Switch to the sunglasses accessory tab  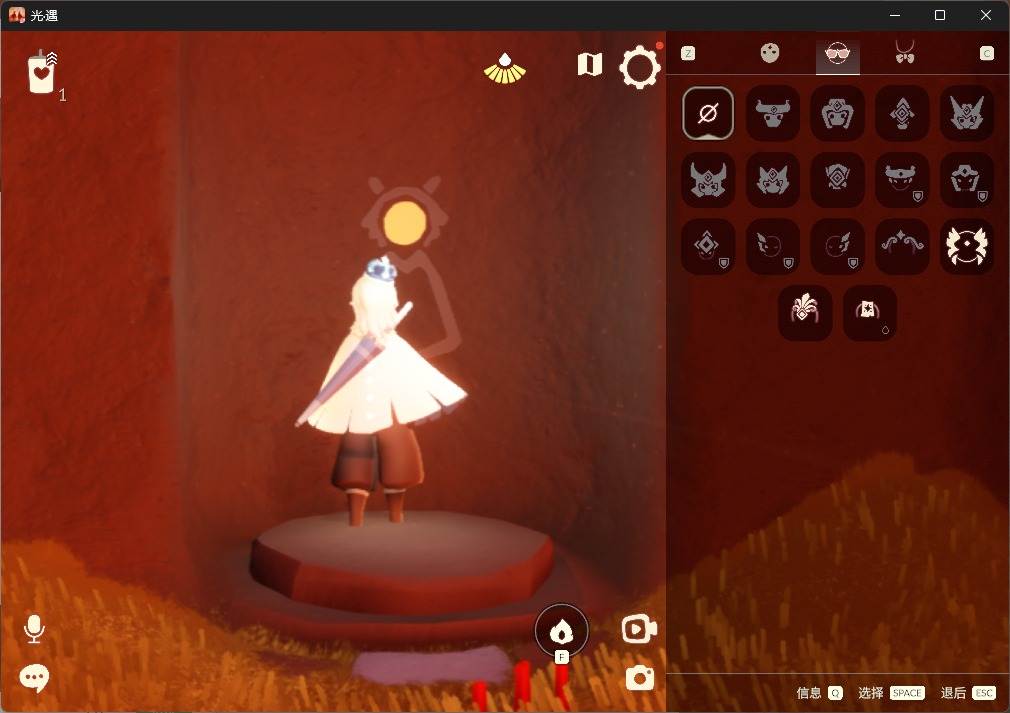point(837,54)
